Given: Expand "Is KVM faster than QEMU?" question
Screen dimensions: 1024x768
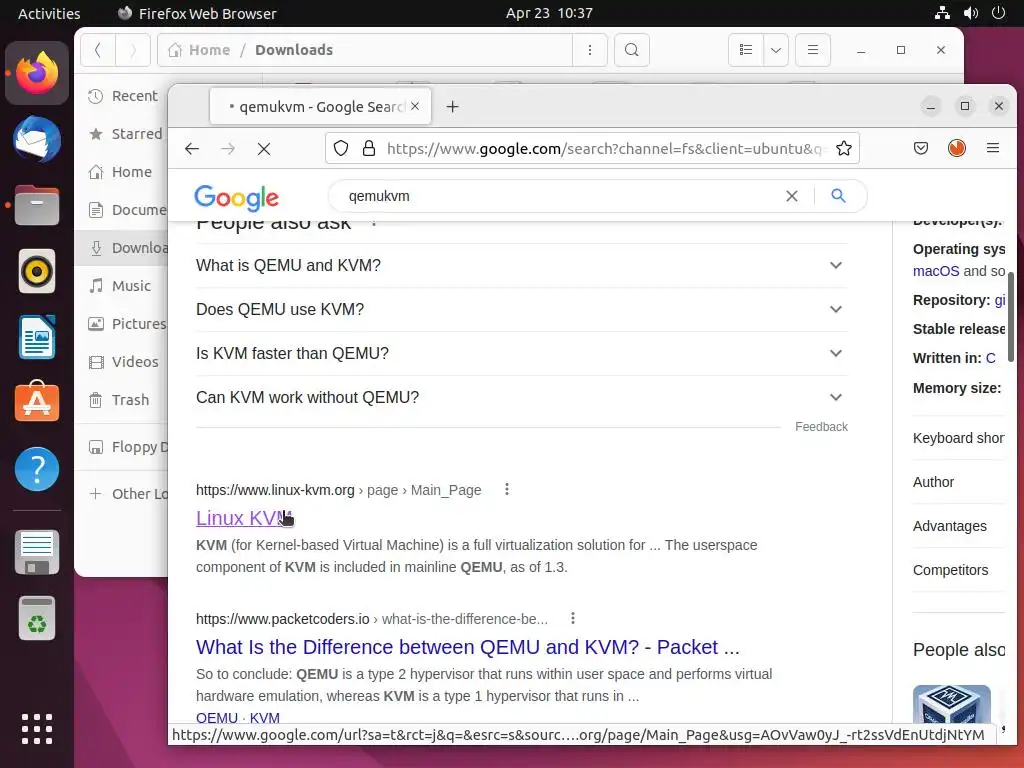Looking at the screenshot, I should pos(520,353).
